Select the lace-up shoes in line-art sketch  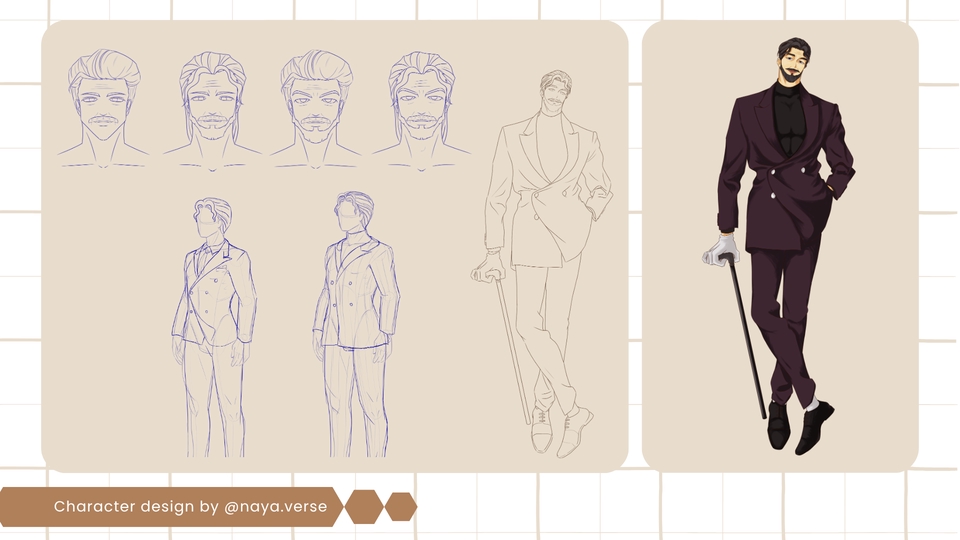click(x=560, y=430)
